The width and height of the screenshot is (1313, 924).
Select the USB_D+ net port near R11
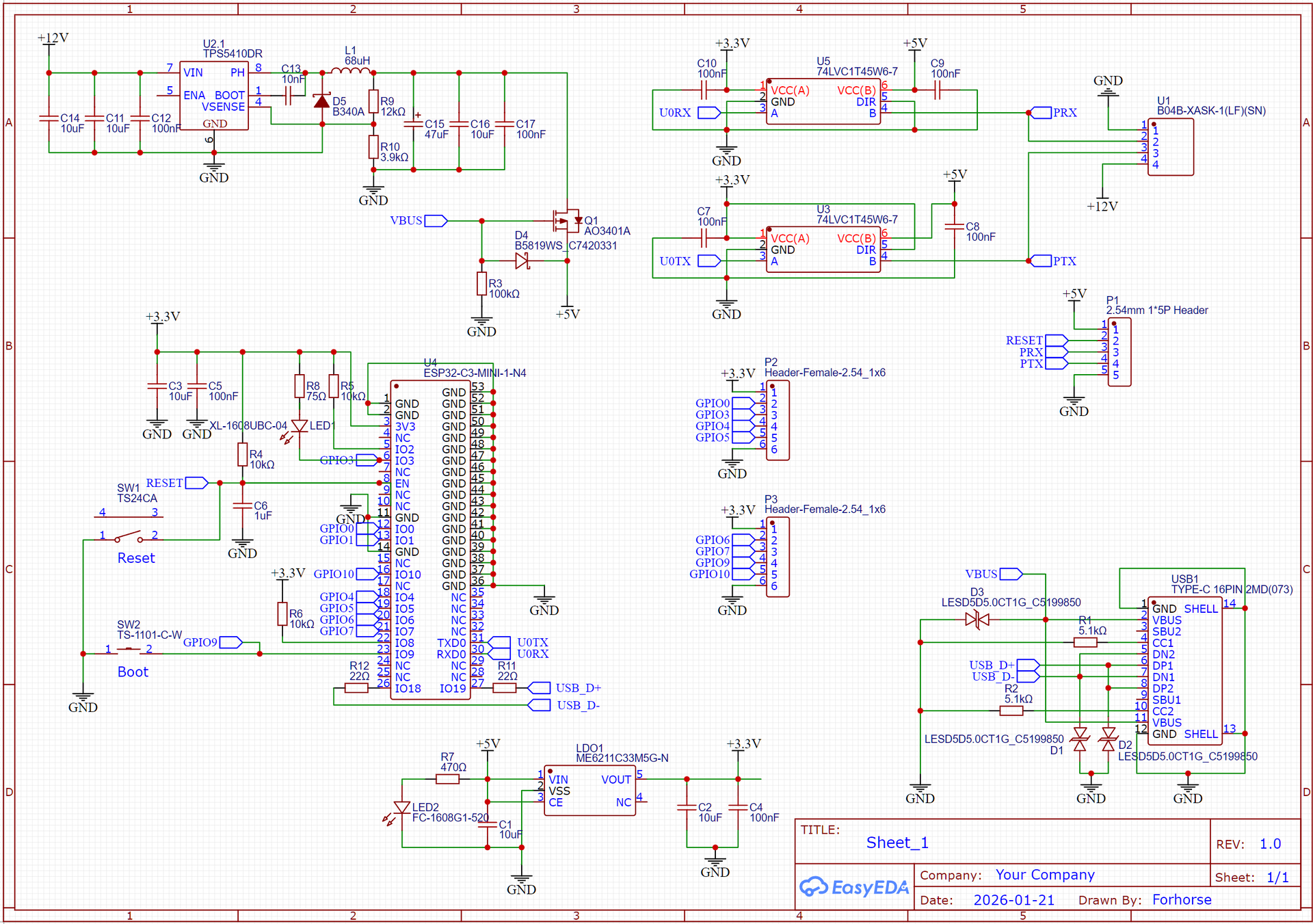tap(540, 687)
